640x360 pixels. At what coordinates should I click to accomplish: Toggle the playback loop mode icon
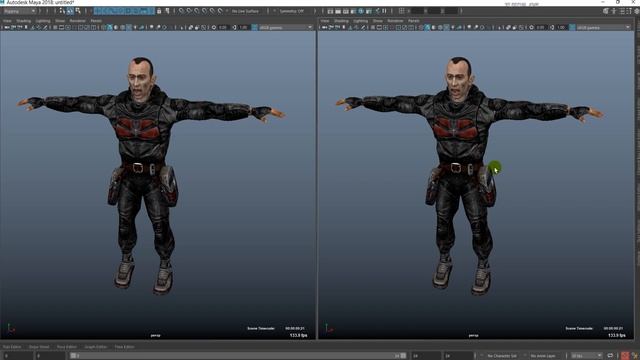[x=610, y=356]
